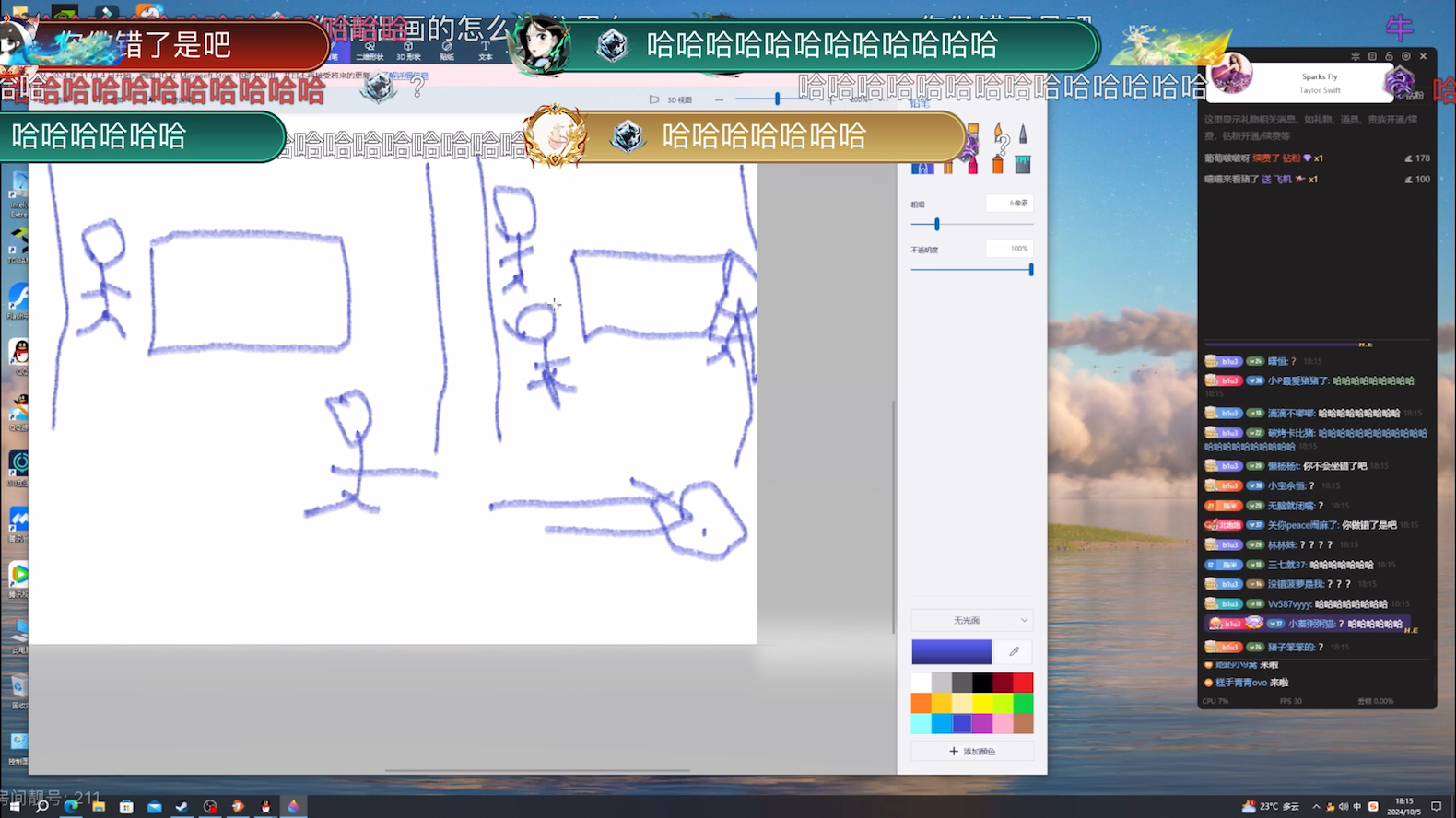This screenshot has width=1456, height=818.
Task: Click the canvas vertical scrollbar
Action: (893, 518)
